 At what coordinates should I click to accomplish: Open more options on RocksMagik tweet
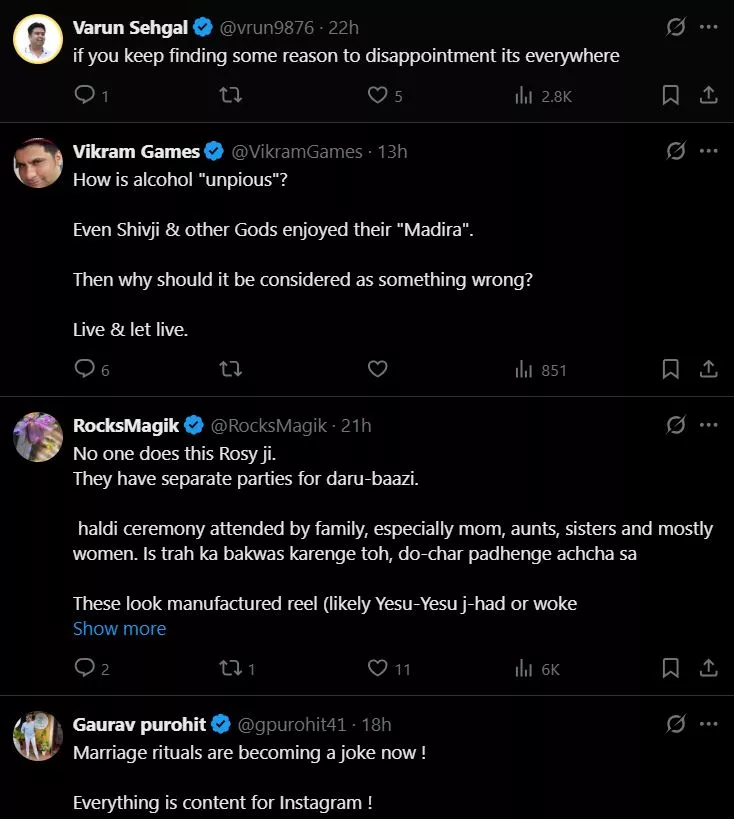pos(709,425)
